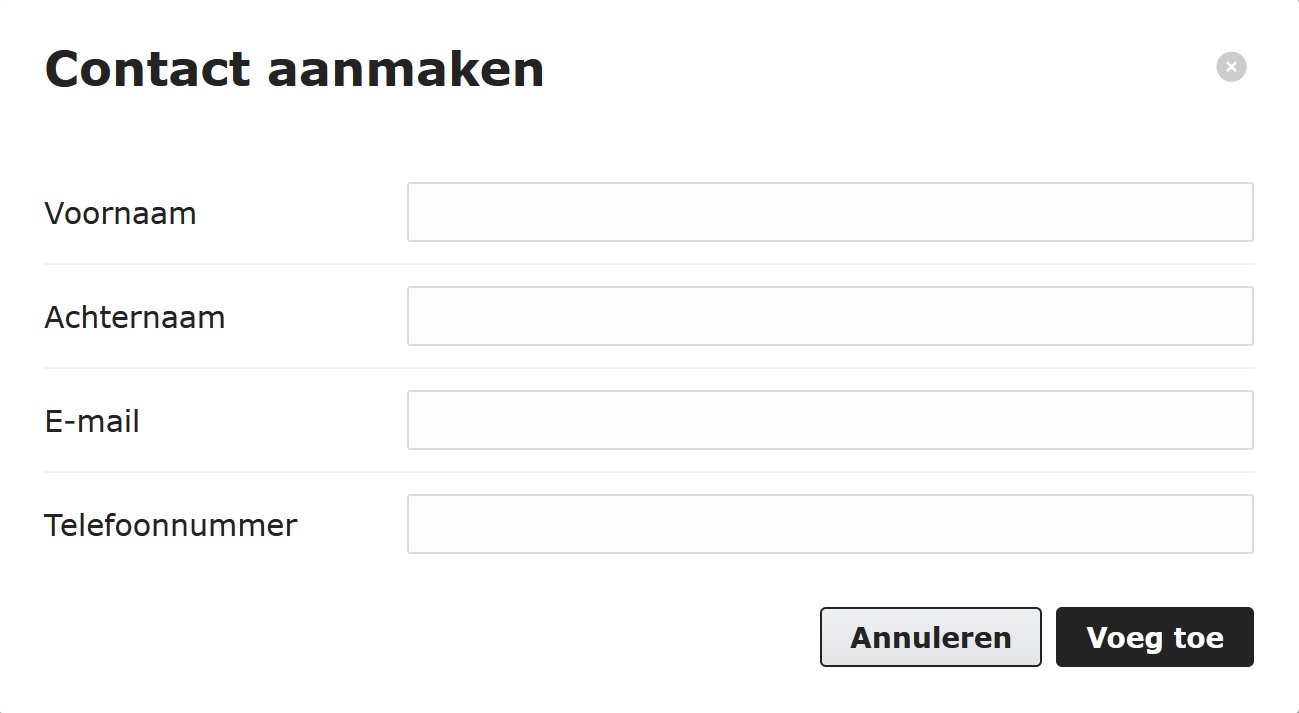1299x713 pixels.
Task: Cancel contact creation using Annuleren
Action: tap(930, 637)
